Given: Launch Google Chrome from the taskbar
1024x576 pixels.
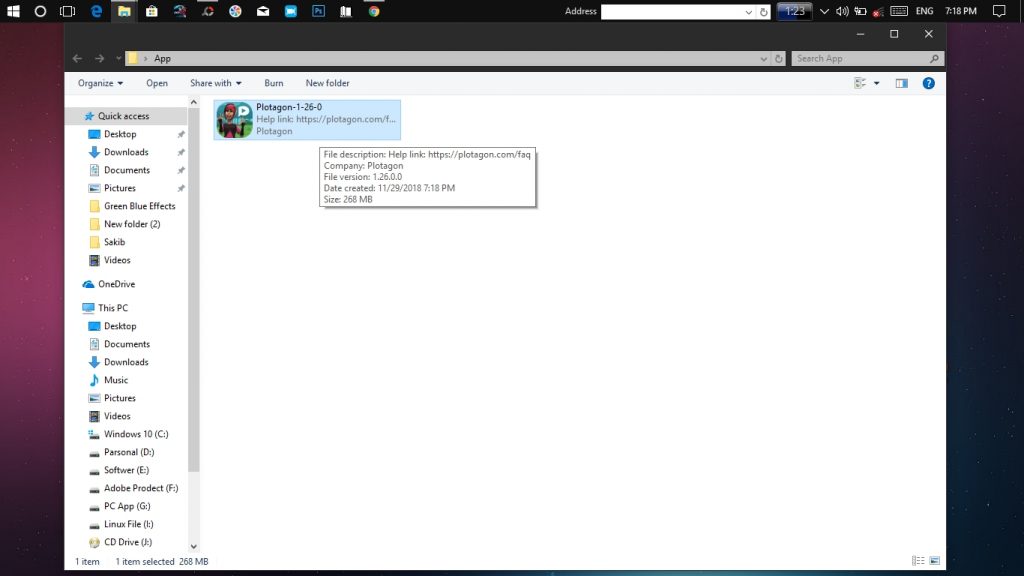Looking at the screenshot, I should pos(374,11).
